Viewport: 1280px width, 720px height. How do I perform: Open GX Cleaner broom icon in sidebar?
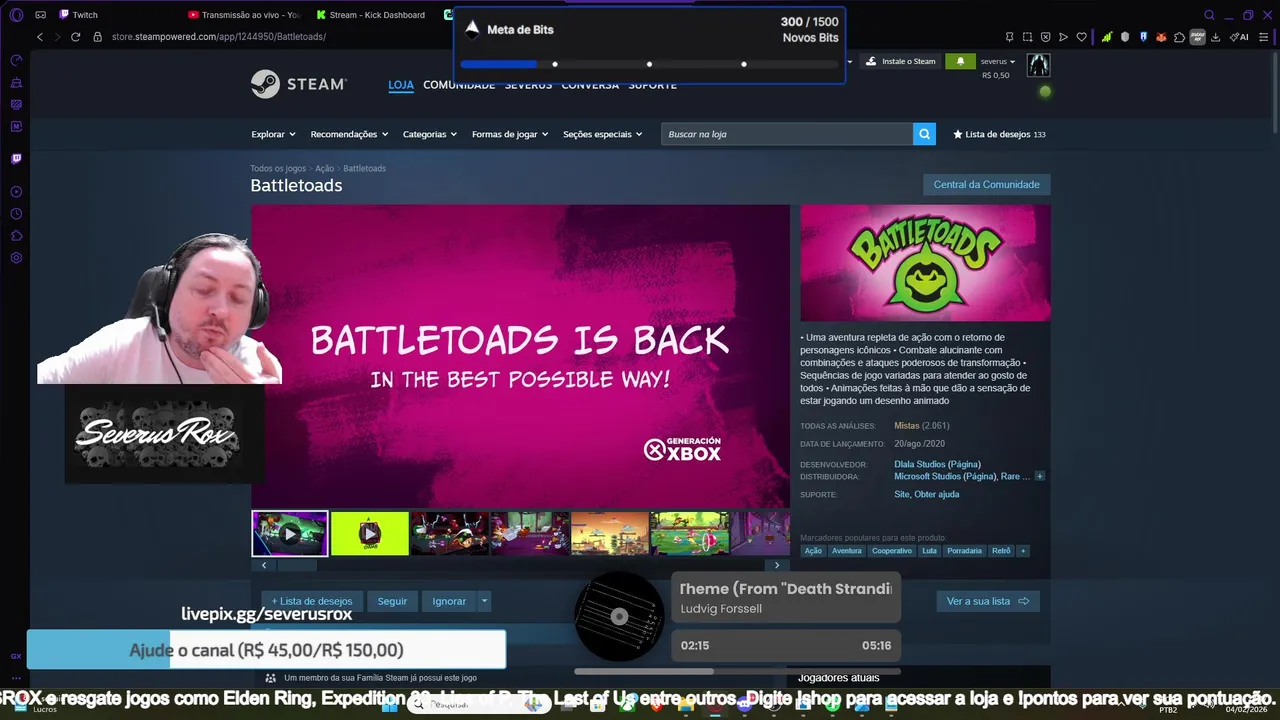pos(16,82)
